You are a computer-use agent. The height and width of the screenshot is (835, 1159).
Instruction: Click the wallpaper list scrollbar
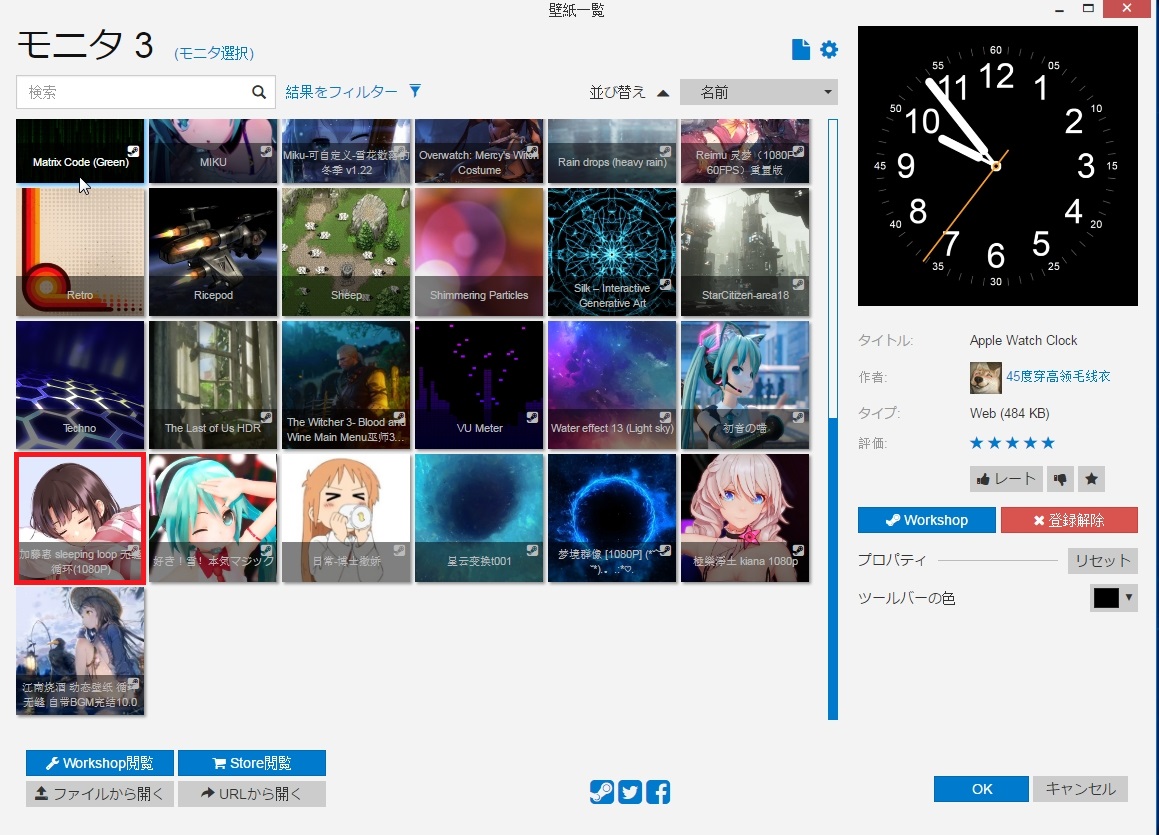[x=833, y=419]
